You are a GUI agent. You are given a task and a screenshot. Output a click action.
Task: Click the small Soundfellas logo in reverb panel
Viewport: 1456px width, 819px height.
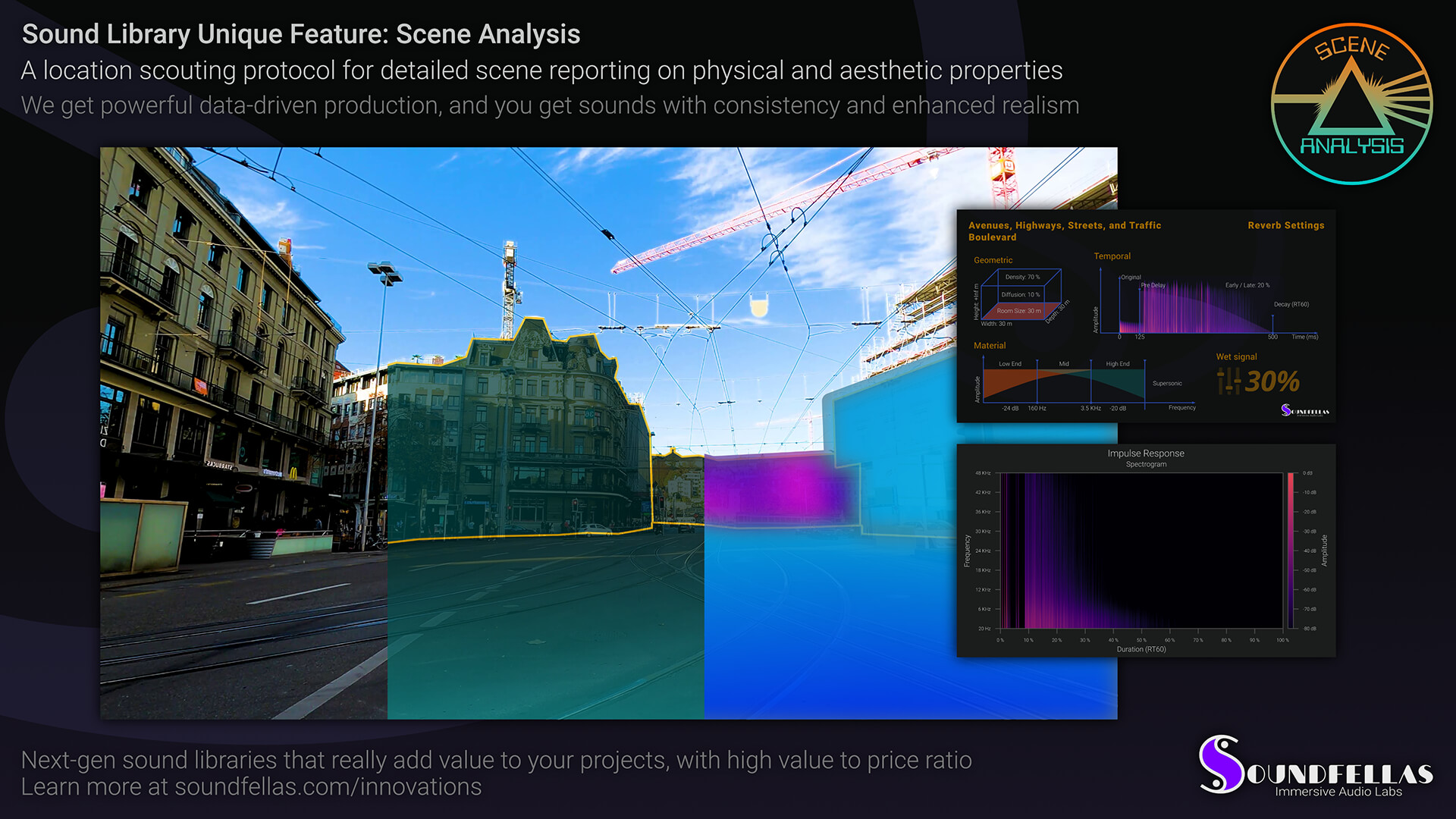1304,410
